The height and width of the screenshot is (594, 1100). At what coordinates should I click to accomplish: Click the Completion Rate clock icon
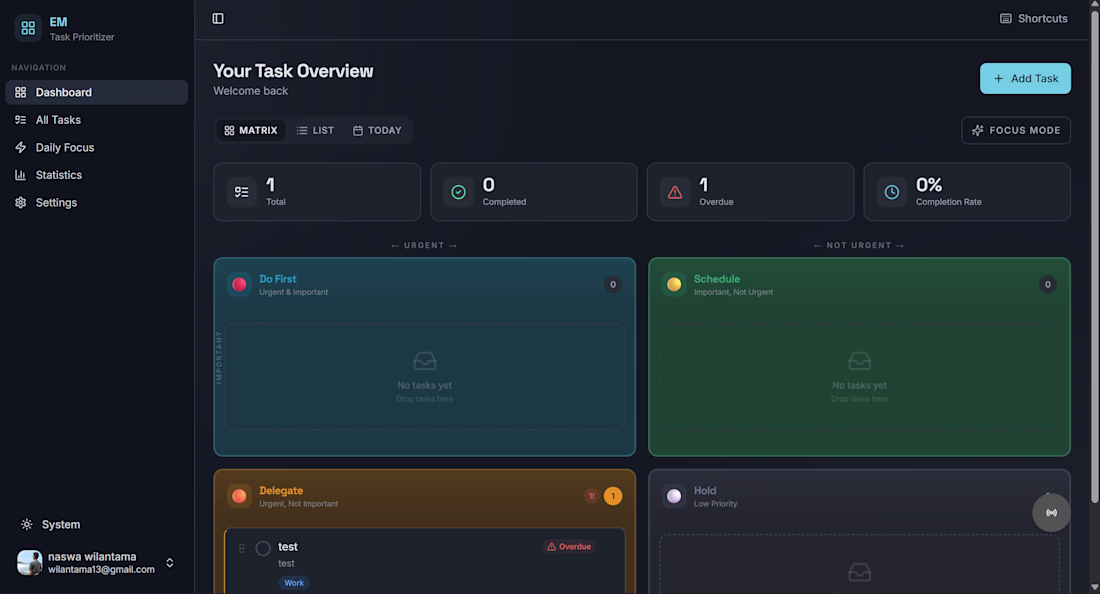point(892,192)
